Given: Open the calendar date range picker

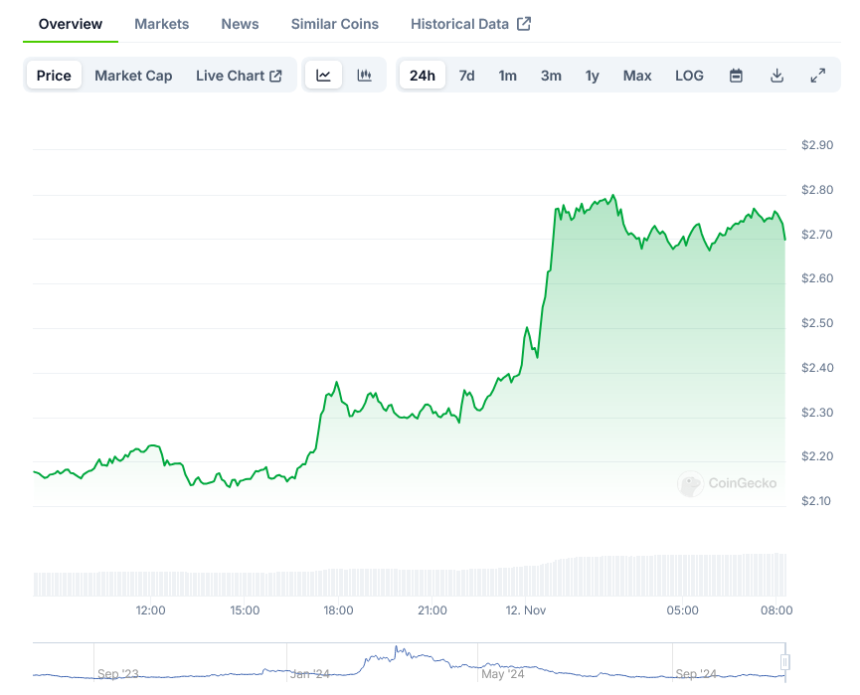Looking at the screenshot, I should click(x=736, y=75).
